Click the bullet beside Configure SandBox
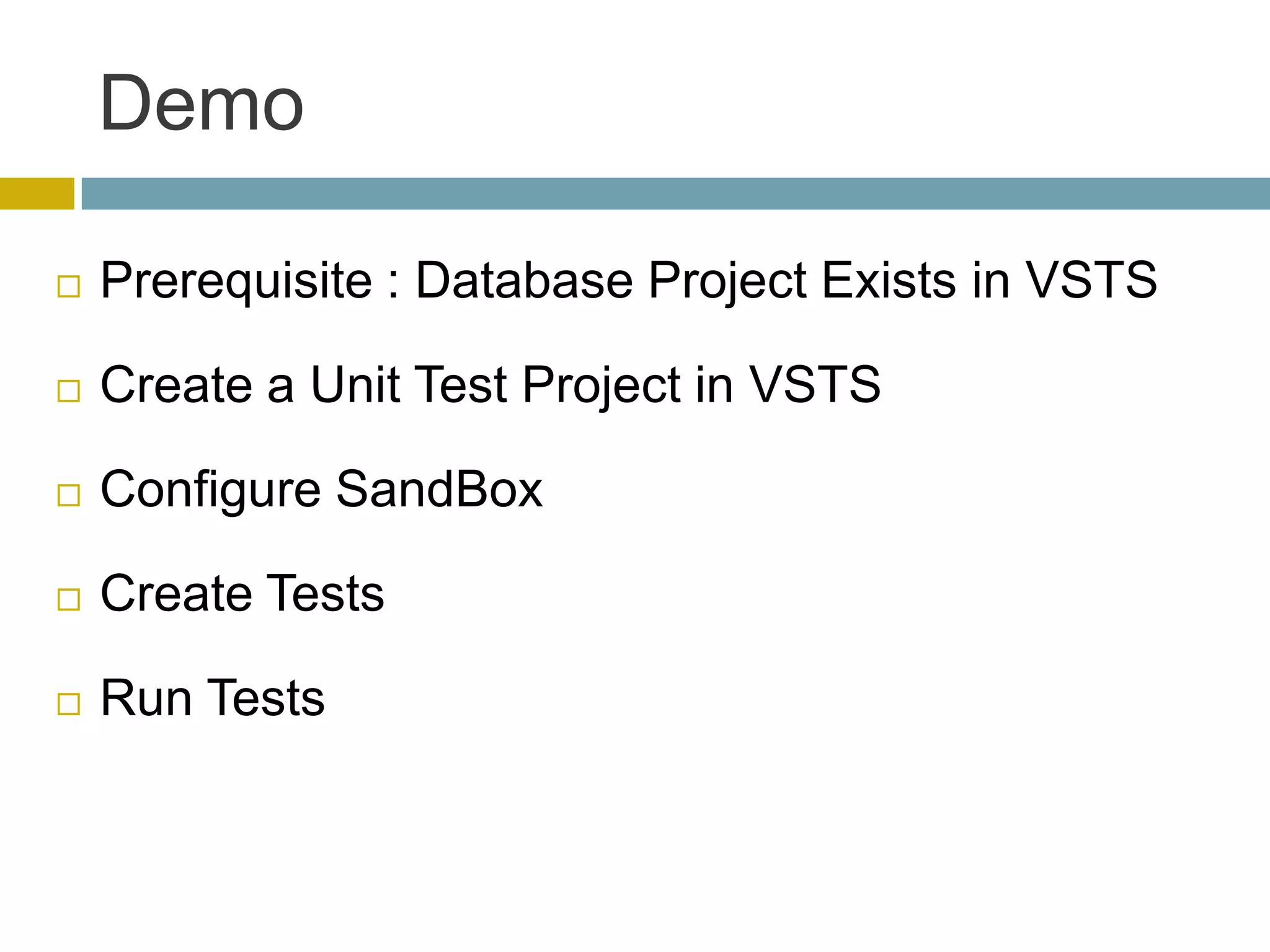Screen dimensions: 1270x952 [x=68, y=495]
